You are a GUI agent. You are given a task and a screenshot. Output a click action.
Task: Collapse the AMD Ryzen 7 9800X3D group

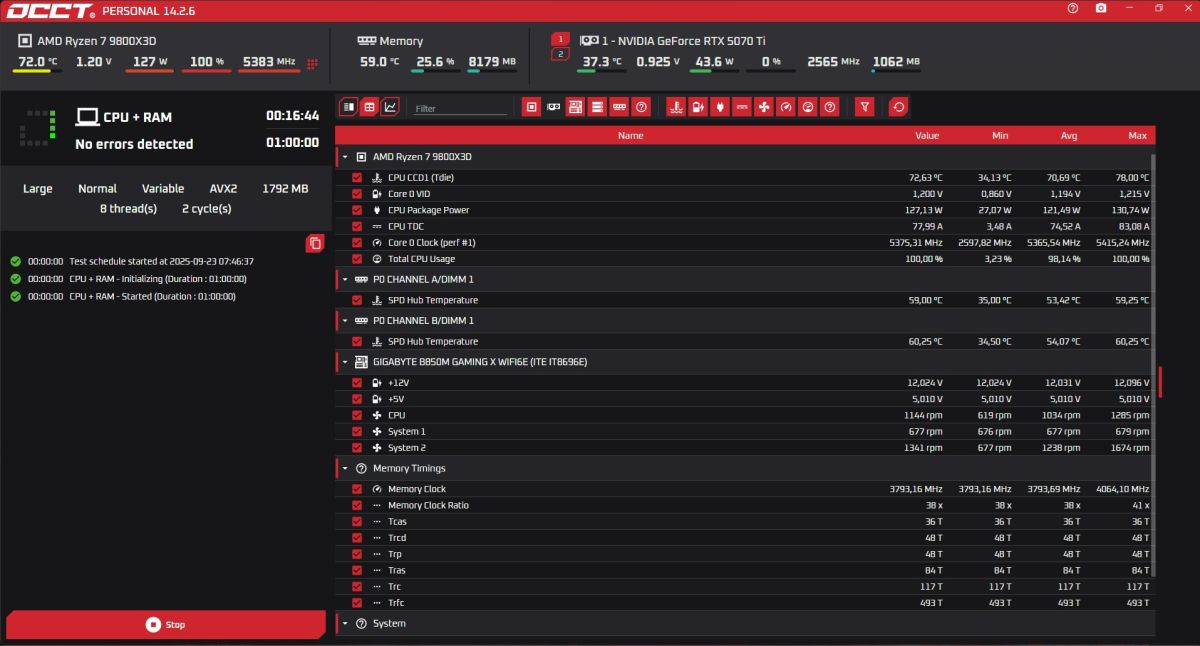pyautogui.click(x=345, y=157)
